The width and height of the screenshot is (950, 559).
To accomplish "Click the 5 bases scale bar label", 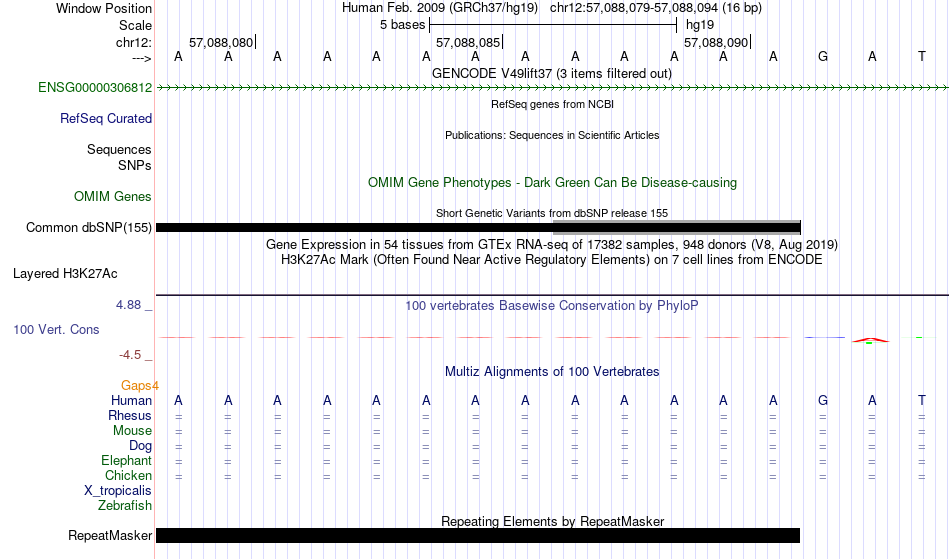I will tap(403, 25).
